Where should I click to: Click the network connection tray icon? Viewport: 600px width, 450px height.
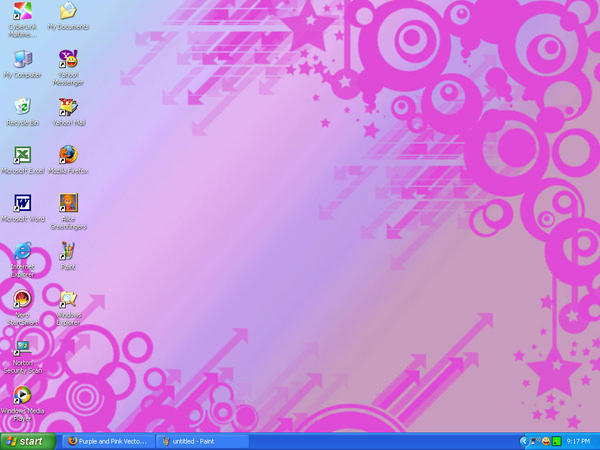(534, 442)
